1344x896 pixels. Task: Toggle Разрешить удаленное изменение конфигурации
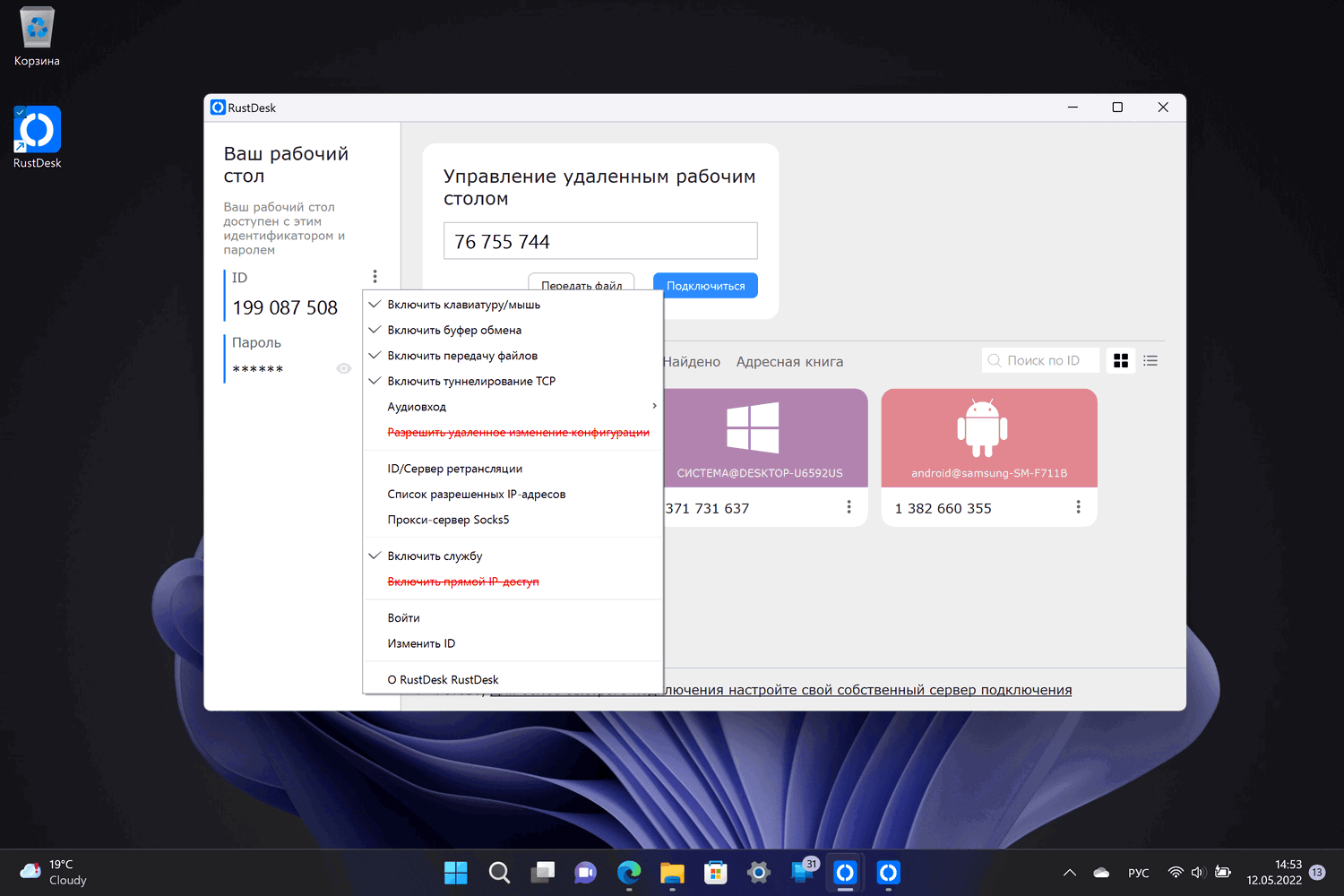[x=513, y=432]
